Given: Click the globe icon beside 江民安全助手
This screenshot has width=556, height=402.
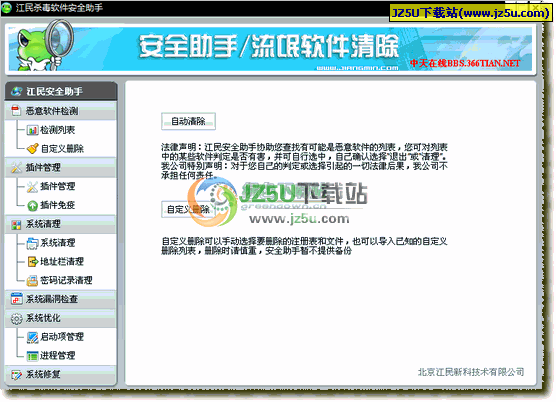Looking at the screenshot, I should 16,91.
